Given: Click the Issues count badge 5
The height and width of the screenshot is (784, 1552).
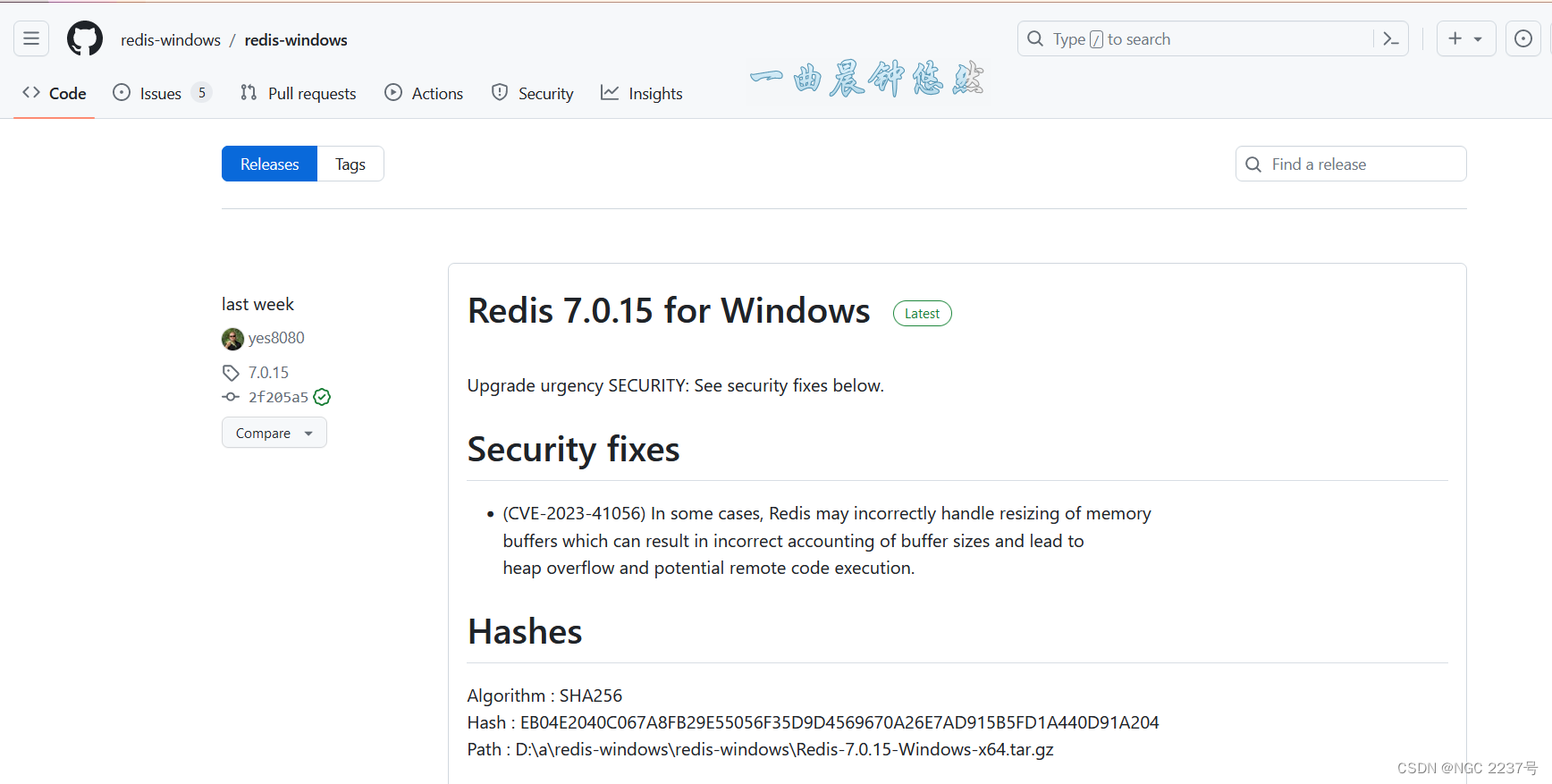Looking at the screenshot, I should [x=202, y=93].
